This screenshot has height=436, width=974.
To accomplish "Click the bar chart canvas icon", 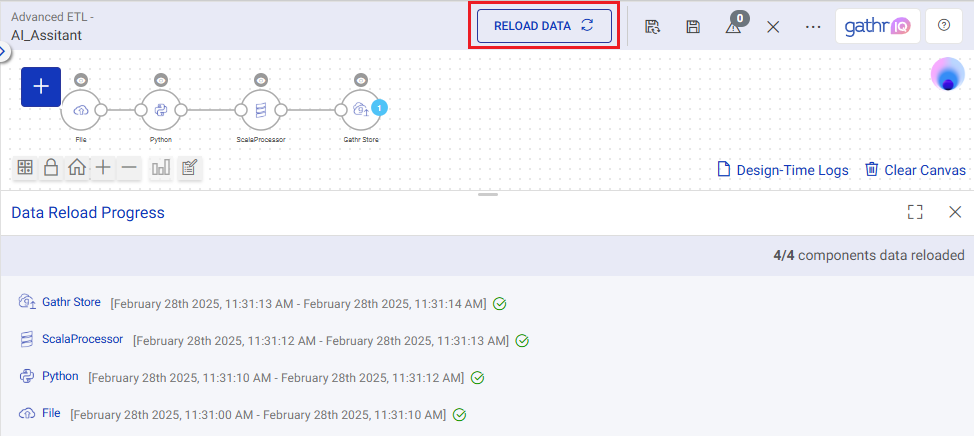I will [160, 168].
